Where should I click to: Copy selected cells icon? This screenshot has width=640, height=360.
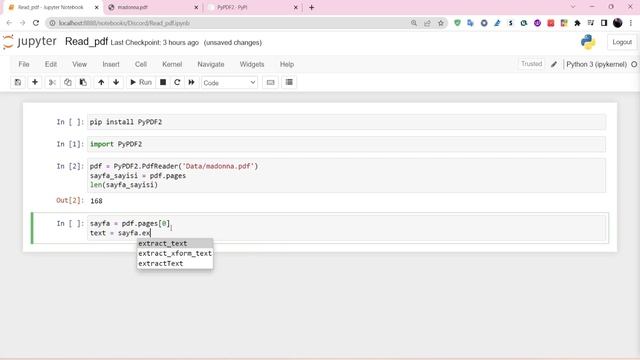click(68, 82)
